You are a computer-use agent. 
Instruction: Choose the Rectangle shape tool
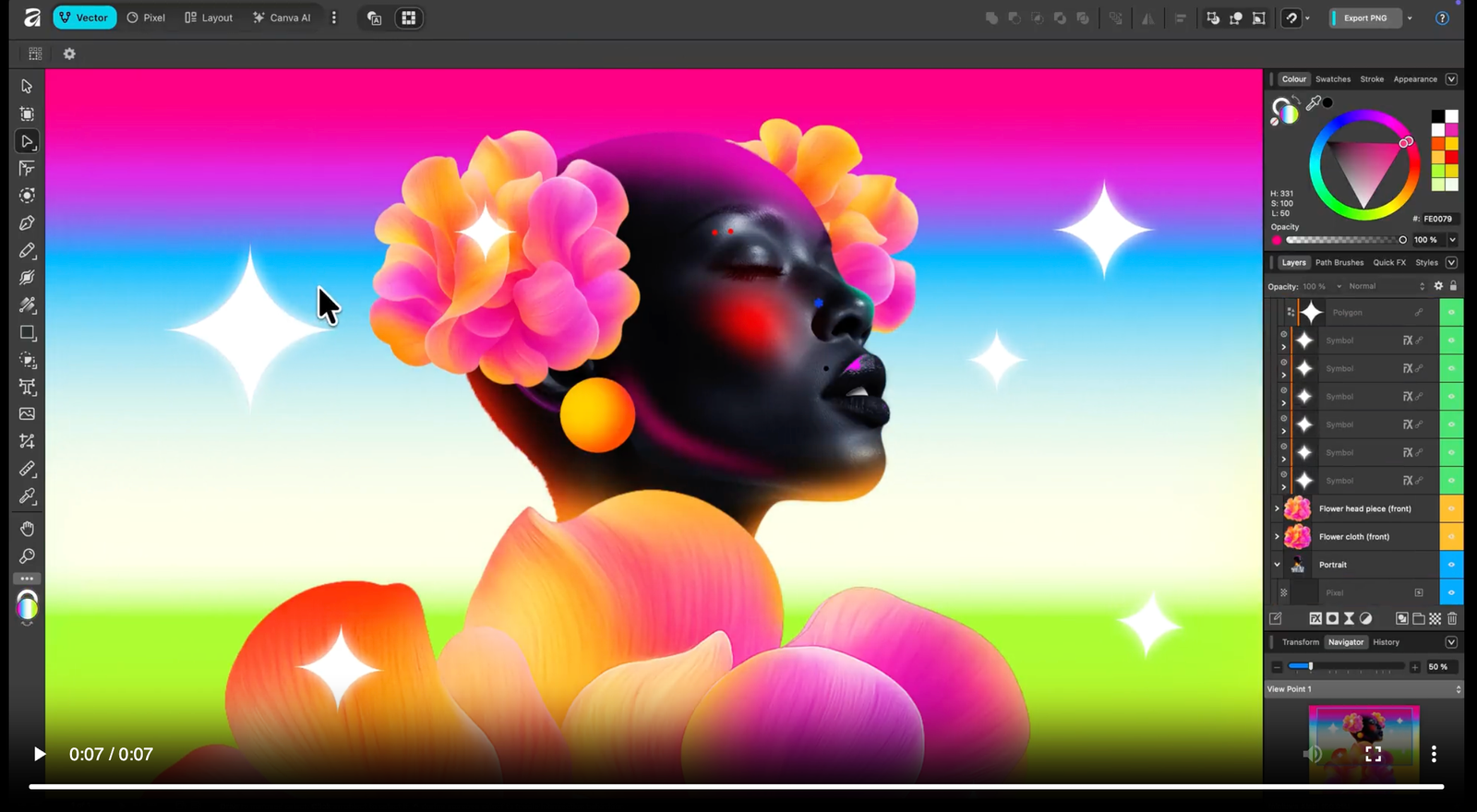(x=27, y=333)
